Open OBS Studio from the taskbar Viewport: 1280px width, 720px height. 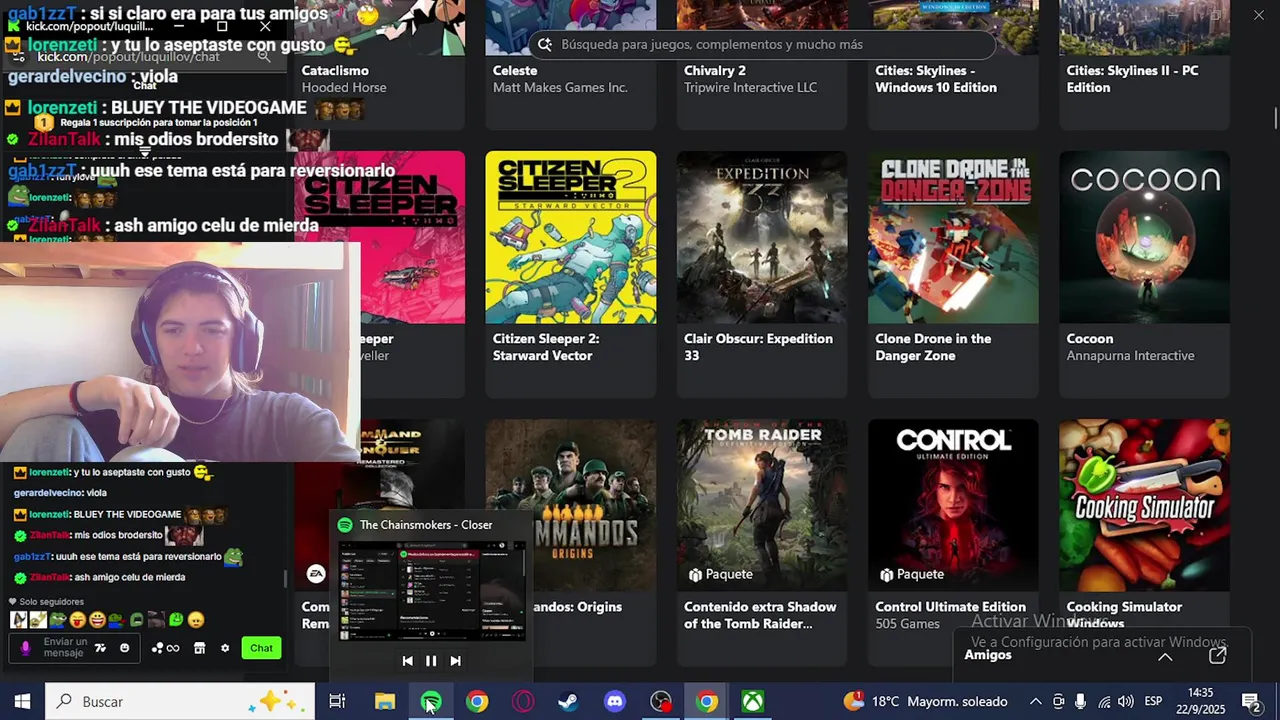click(x=661, y=702)
